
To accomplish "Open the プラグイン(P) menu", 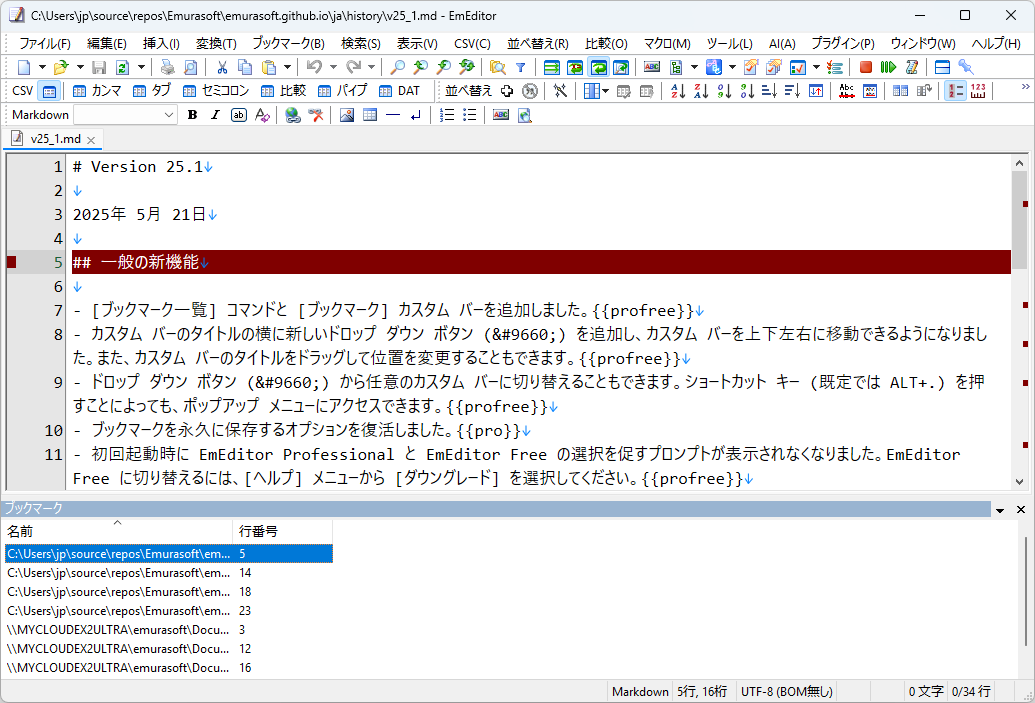I will click(843, 44).
